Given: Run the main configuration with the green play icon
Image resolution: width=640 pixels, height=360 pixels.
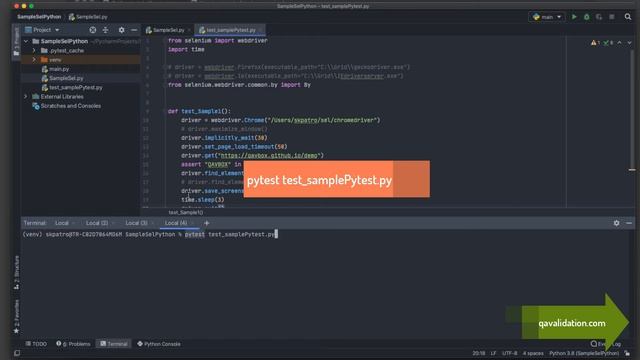Looking at the screenshot, I should (x=574, y=17).
